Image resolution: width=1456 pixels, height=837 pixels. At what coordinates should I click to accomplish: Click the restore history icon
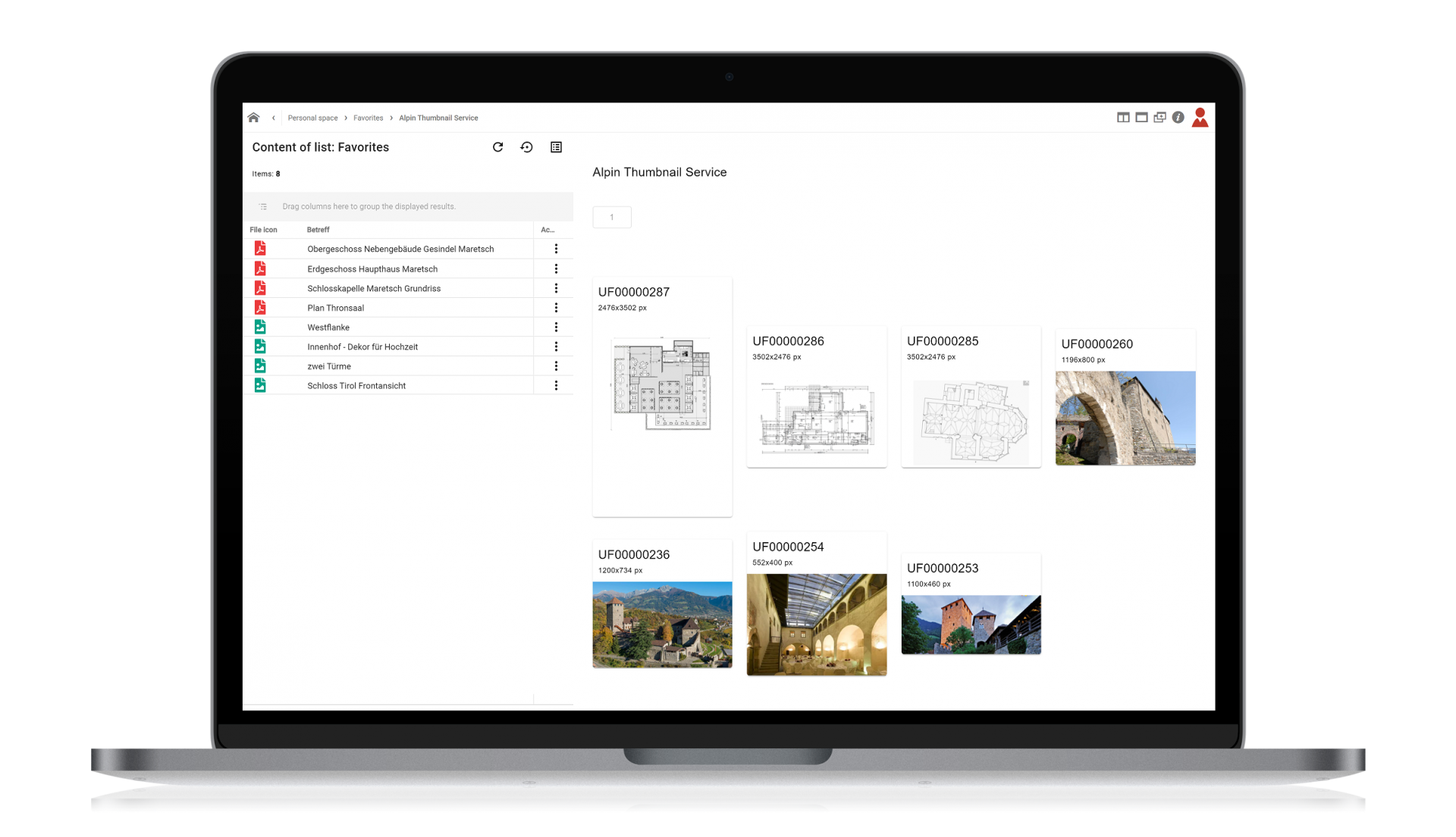pos(526,147)
